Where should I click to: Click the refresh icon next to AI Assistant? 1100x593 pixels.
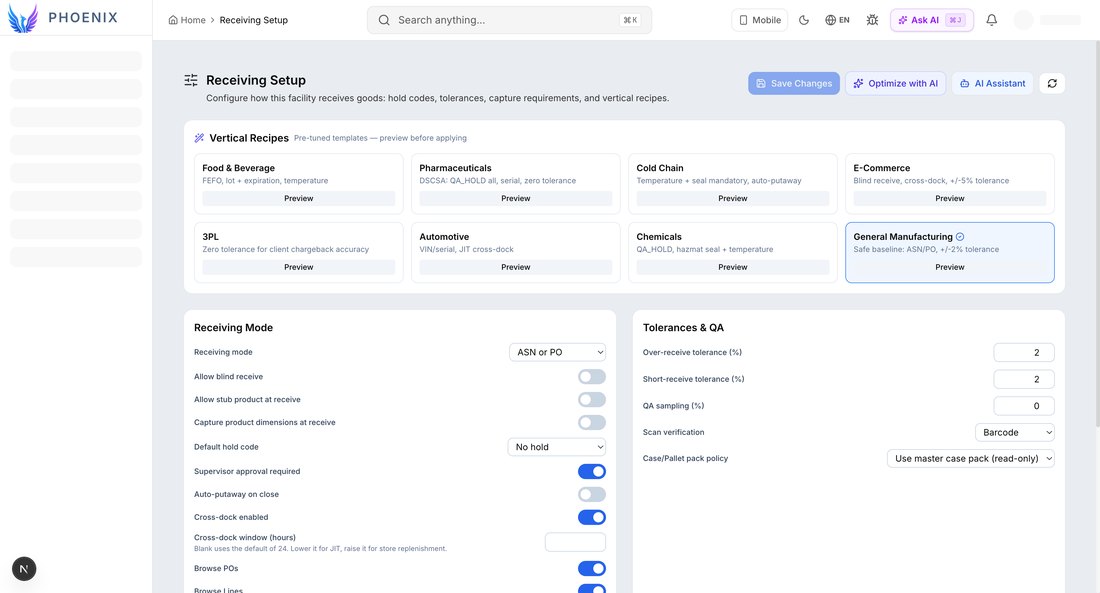[x=1052, y=84]
